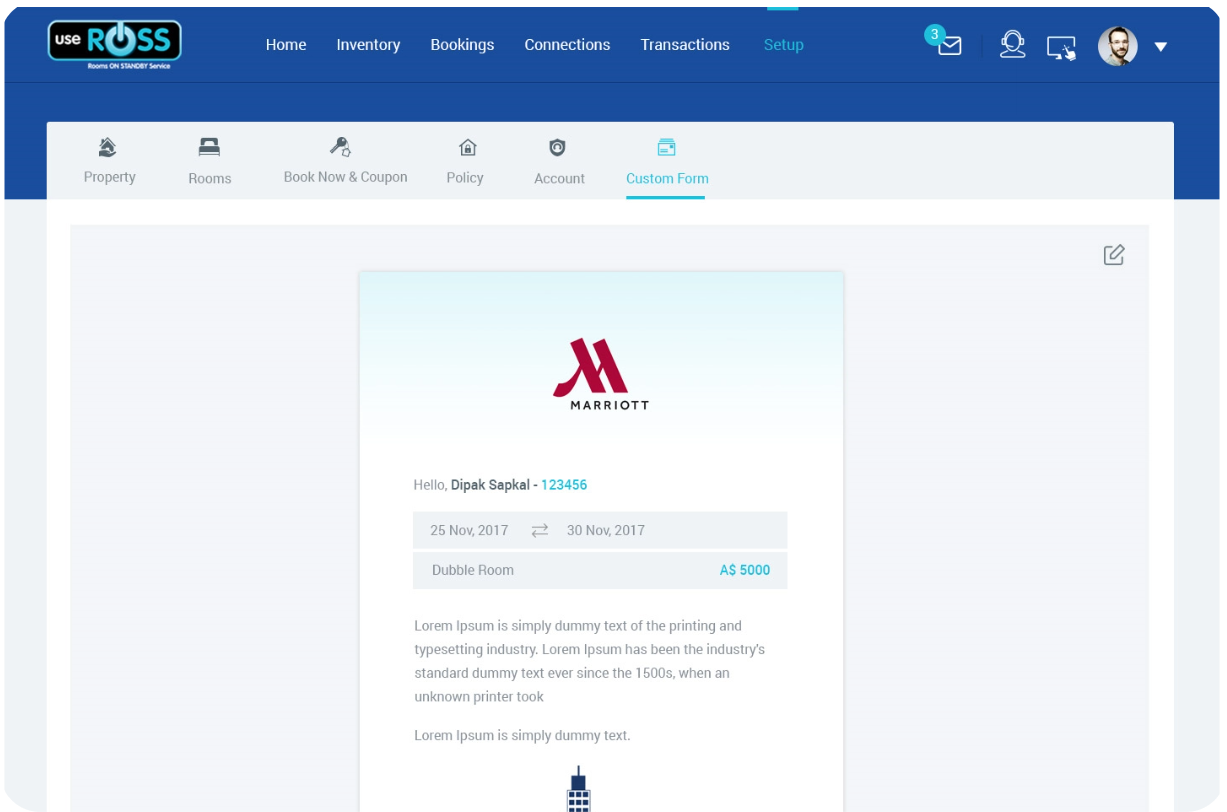Switch to the Policy tab label
This screenshot has height=812, width=1227.
[465, 178]
